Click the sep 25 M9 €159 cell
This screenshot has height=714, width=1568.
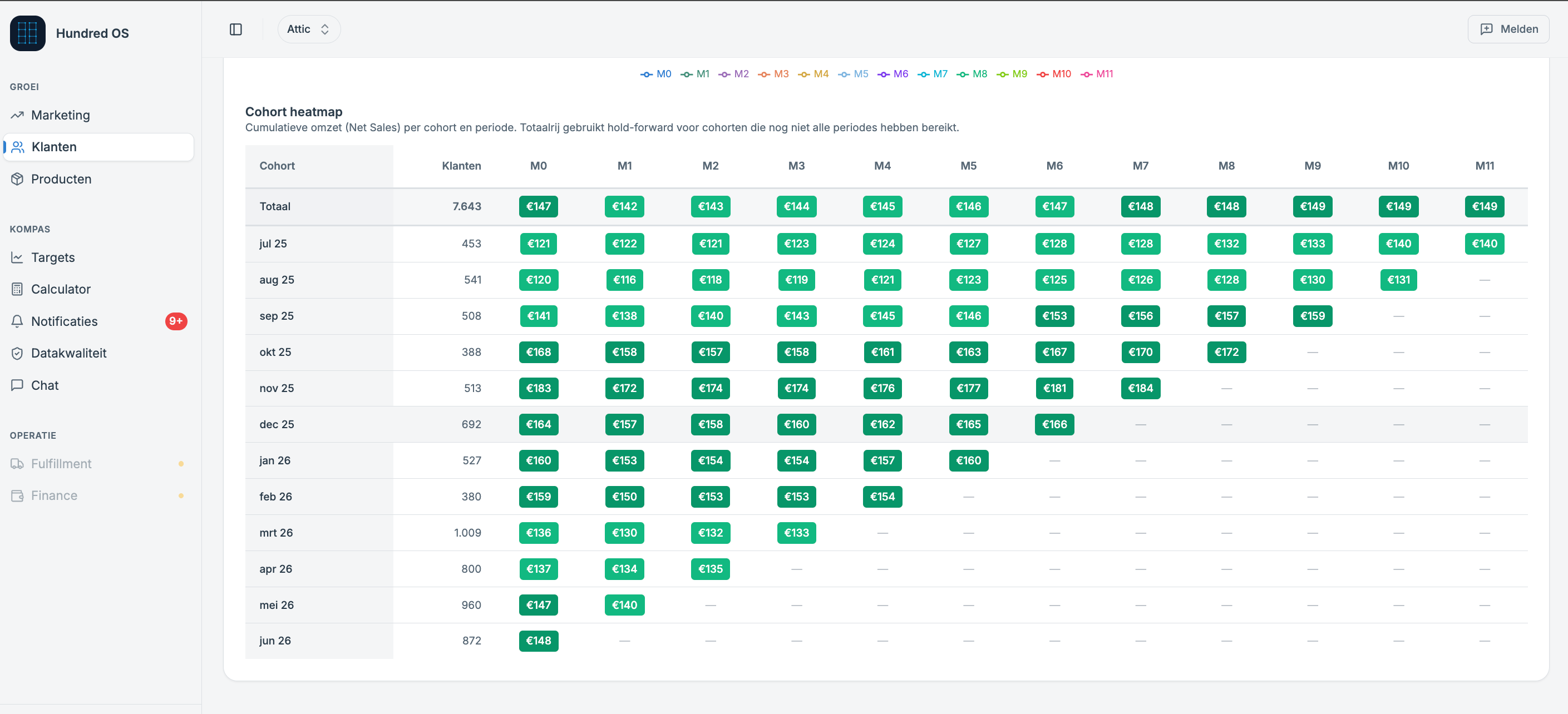click(1313, 316)
